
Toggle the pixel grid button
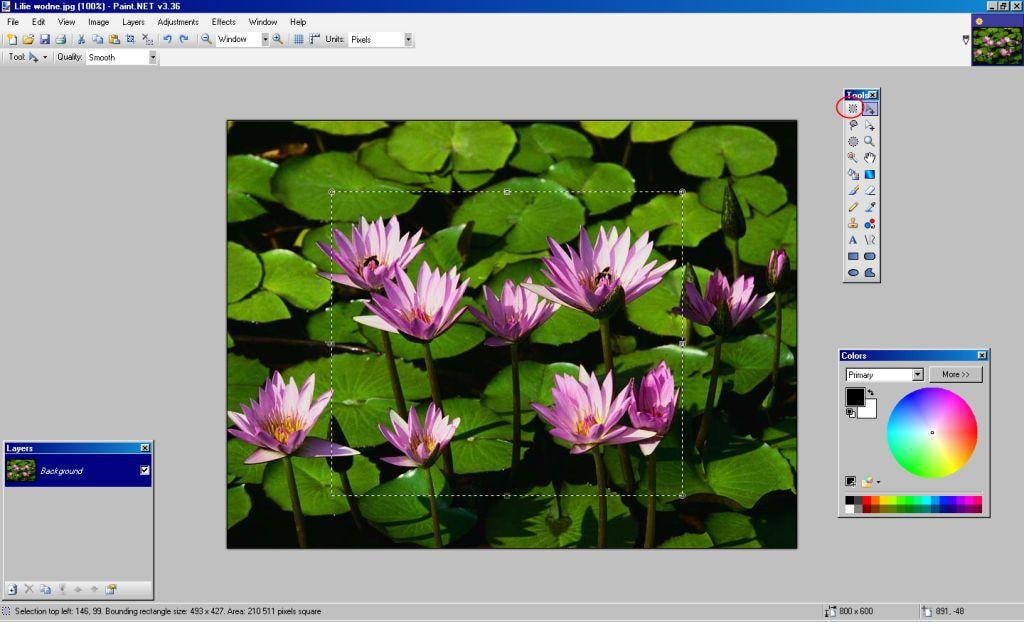(x=299, y=39)
